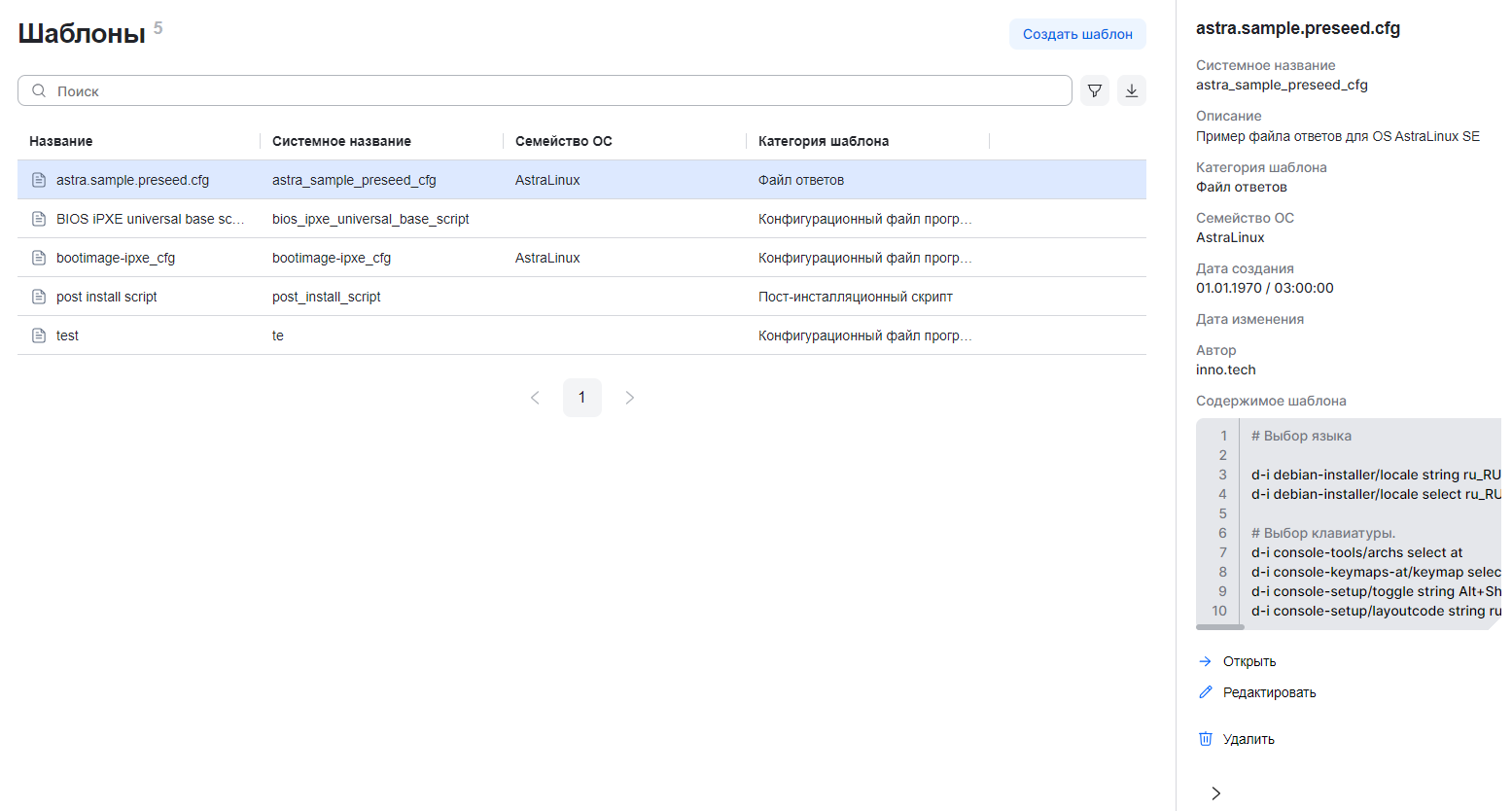Click file icon of post install script
Screen dimensions: 1512x811
click(x=39, y=297)
